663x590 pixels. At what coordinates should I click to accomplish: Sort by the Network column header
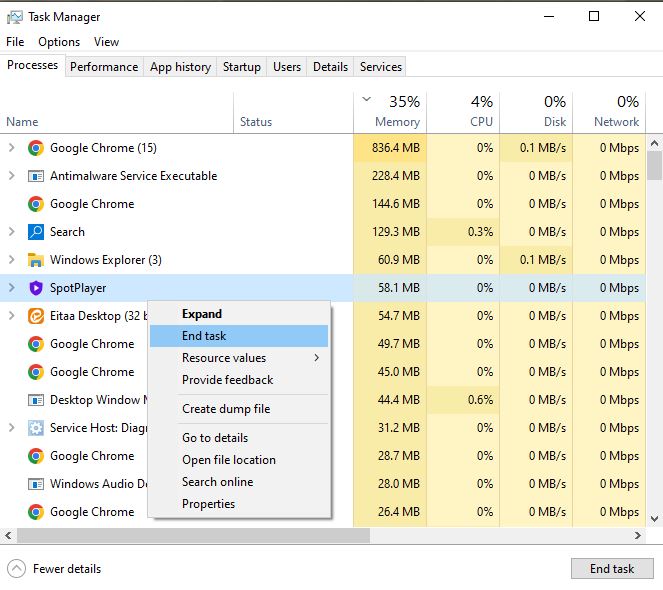[609, 113]
